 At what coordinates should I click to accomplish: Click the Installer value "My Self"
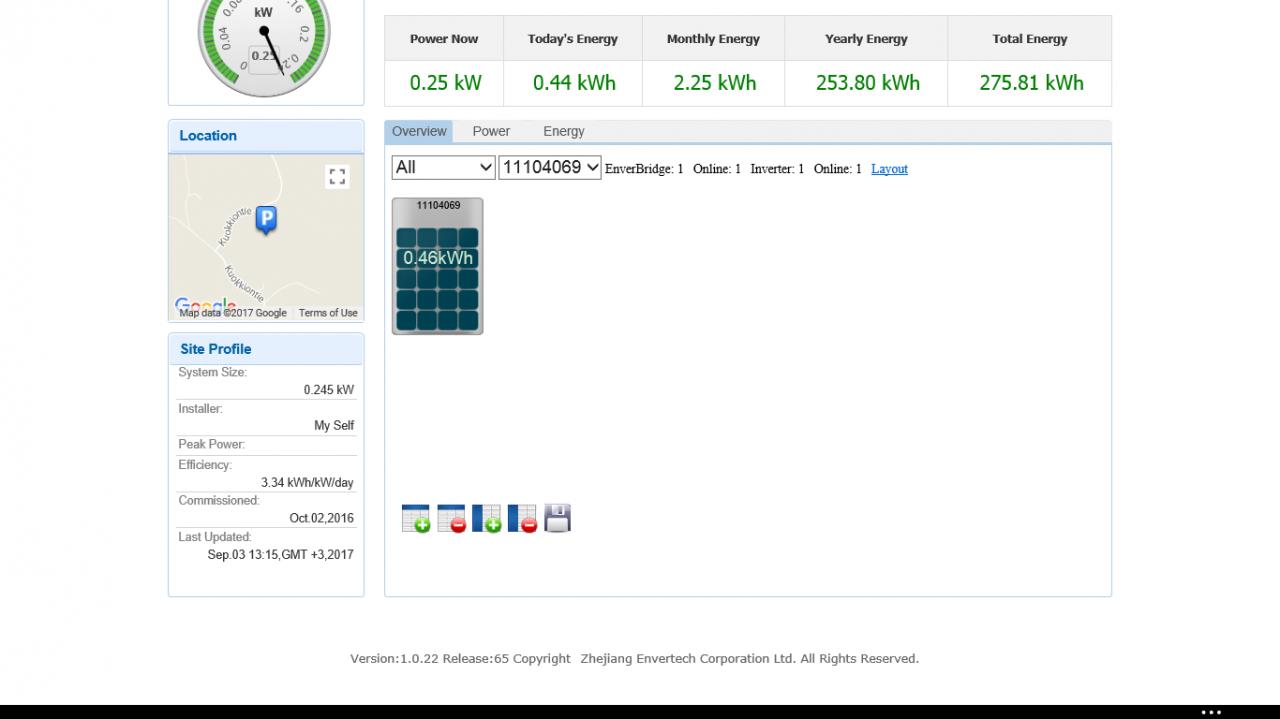tap(334, 426)
